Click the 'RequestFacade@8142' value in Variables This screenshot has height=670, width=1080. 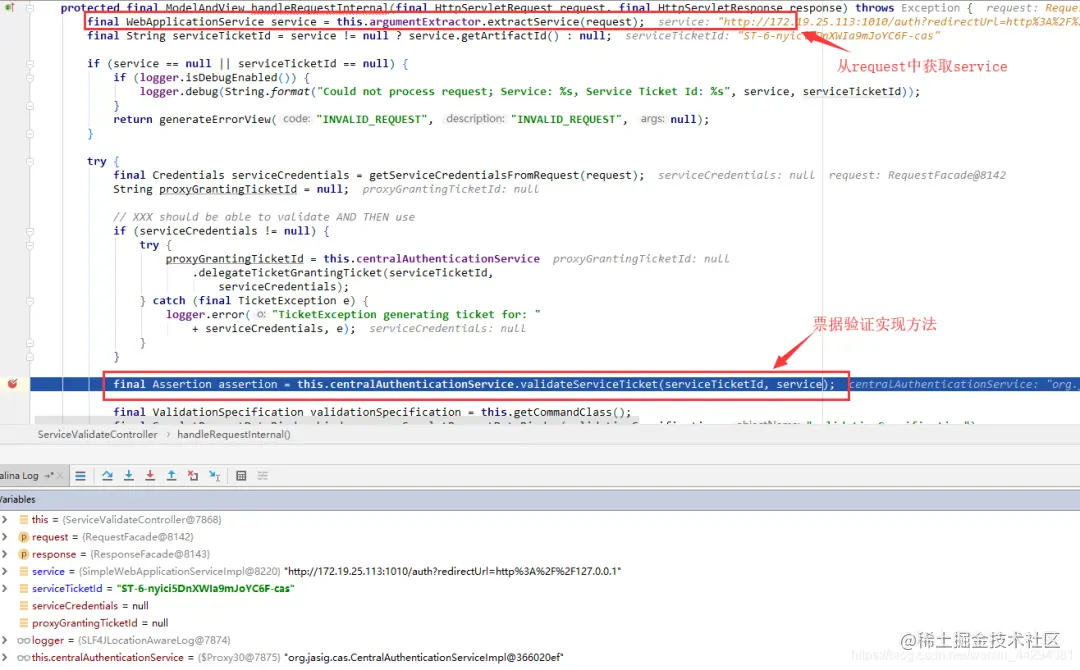tap(138, 537)
